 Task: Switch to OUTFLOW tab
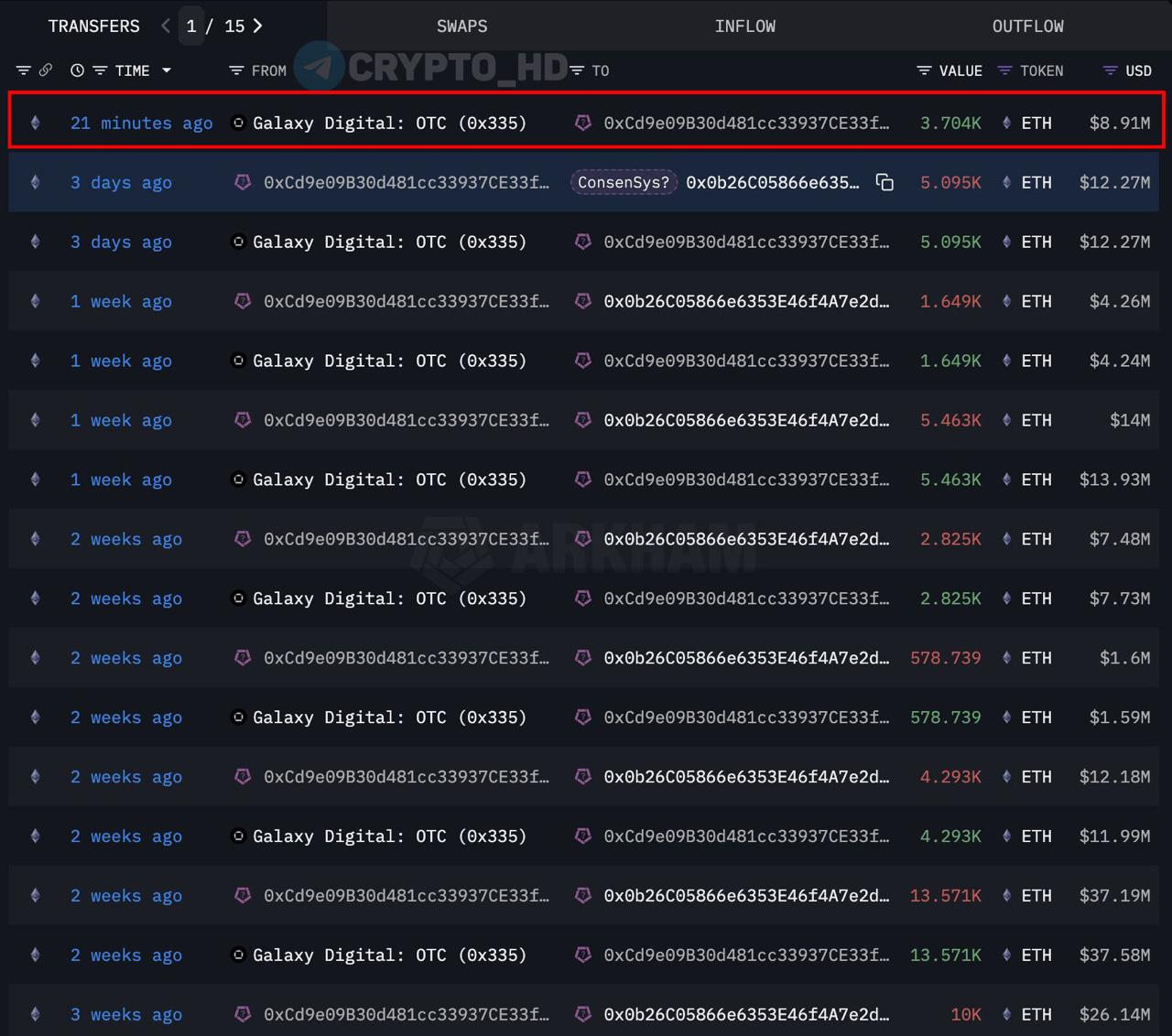coord(1027,26)
